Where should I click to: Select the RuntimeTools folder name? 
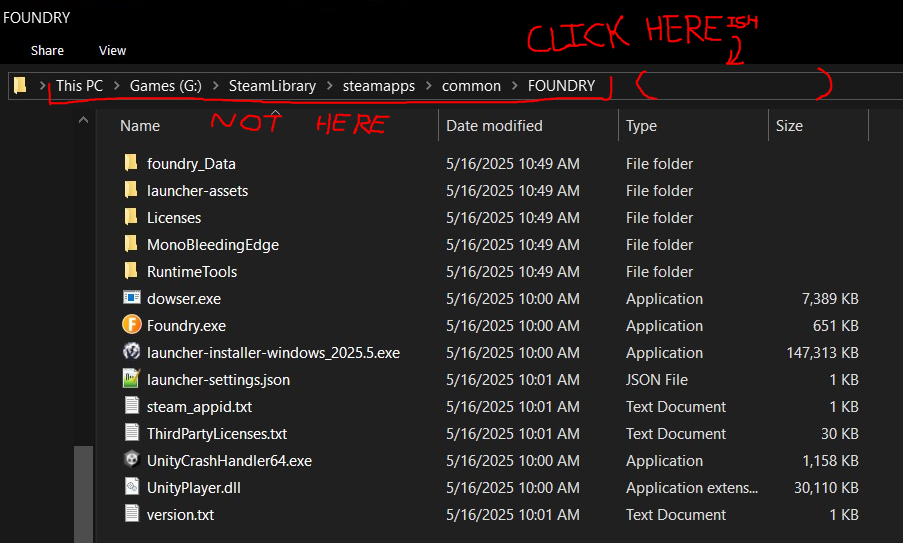(192, 272)
